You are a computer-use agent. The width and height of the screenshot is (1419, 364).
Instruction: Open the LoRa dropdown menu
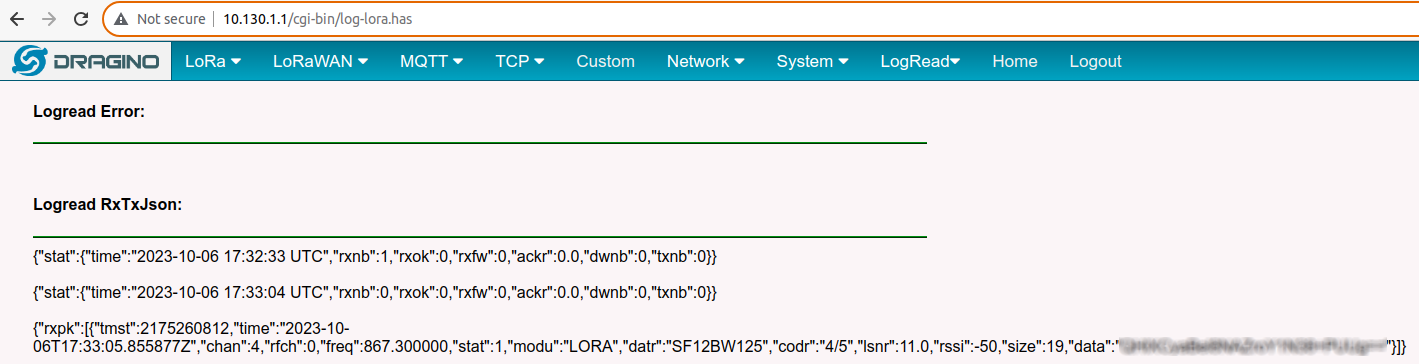[x=213, y=61]
